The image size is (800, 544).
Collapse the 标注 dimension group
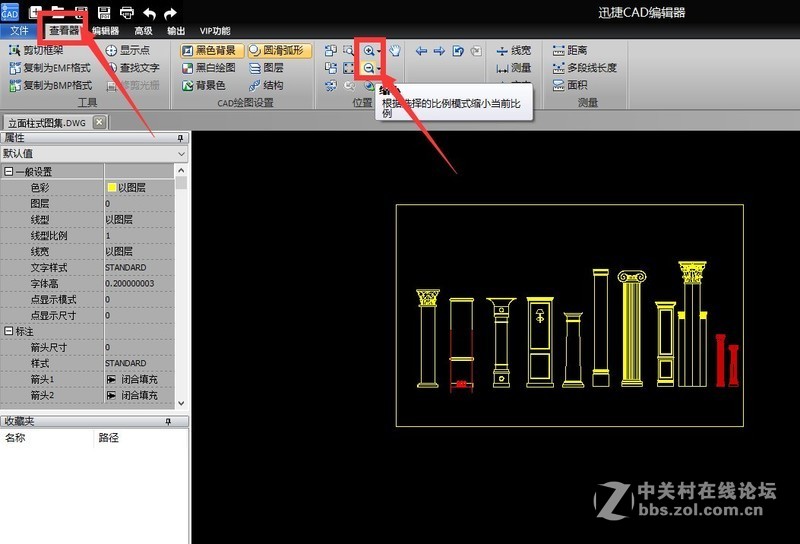[x=9, y=331]
